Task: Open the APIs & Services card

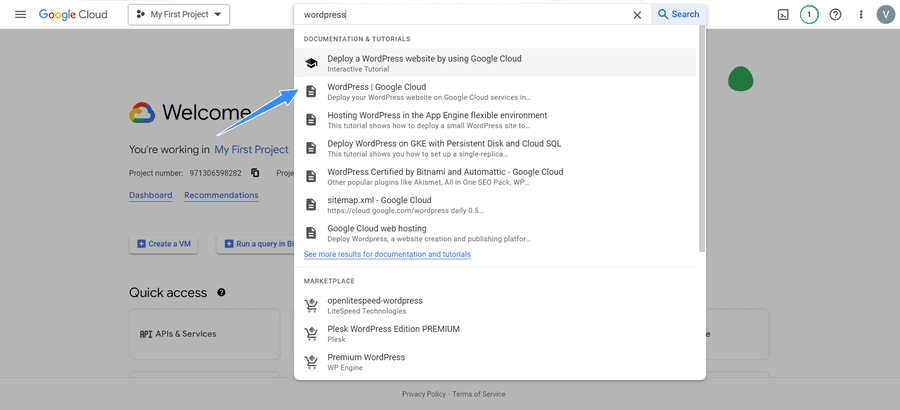Action: pos(205,334)
